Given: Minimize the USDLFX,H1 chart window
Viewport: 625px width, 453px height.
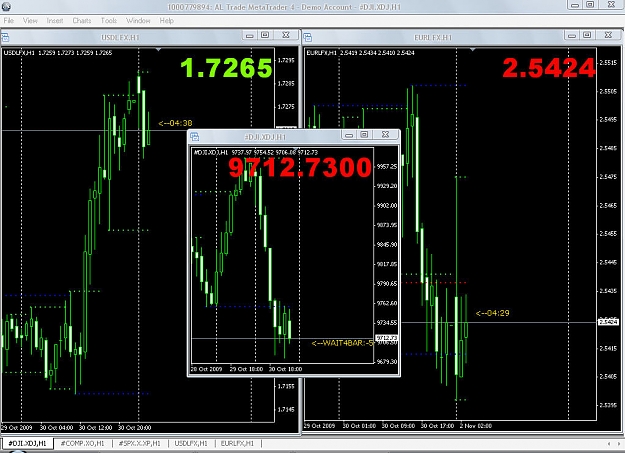Looking at the screenshot, I should coord(250,35).
